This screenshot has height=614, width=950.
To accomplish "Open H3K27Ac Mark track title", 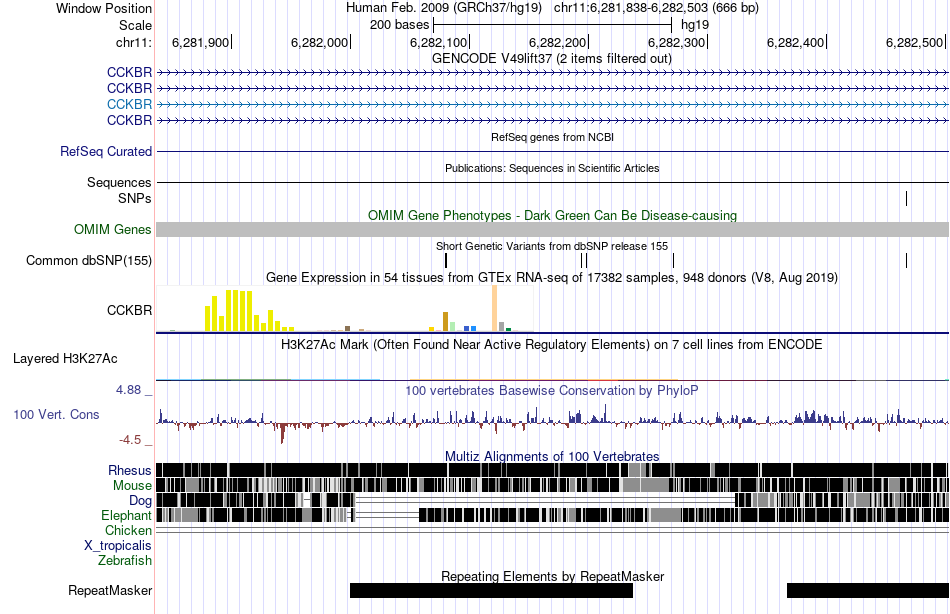I will (x=551, y=345).
